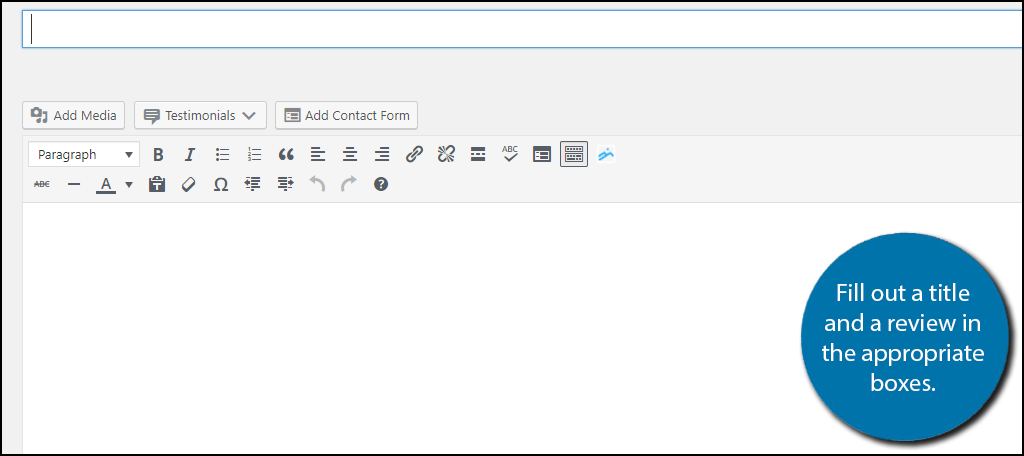Increase indent
This screenshot has width=1024, height=456.
point(285,185)
